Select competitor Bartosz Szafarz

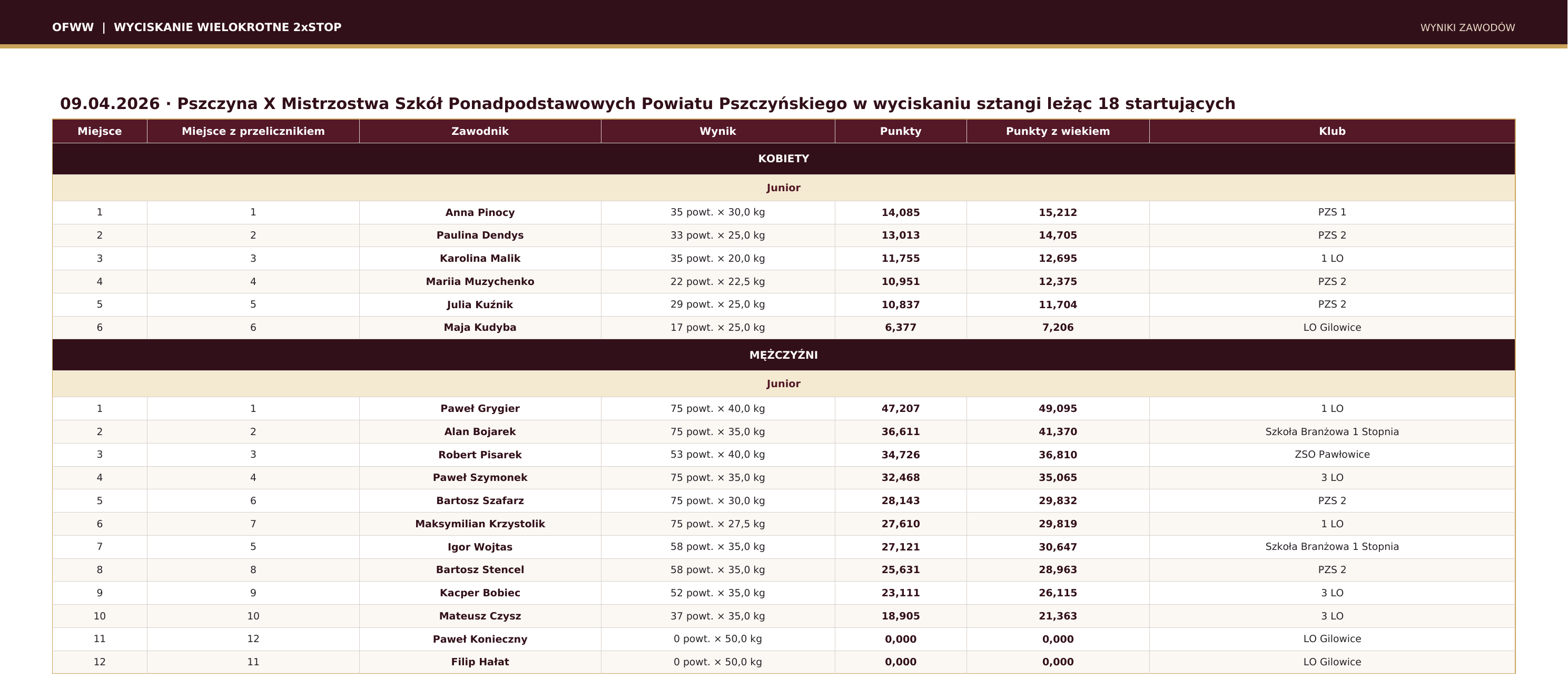pos(480,501)
